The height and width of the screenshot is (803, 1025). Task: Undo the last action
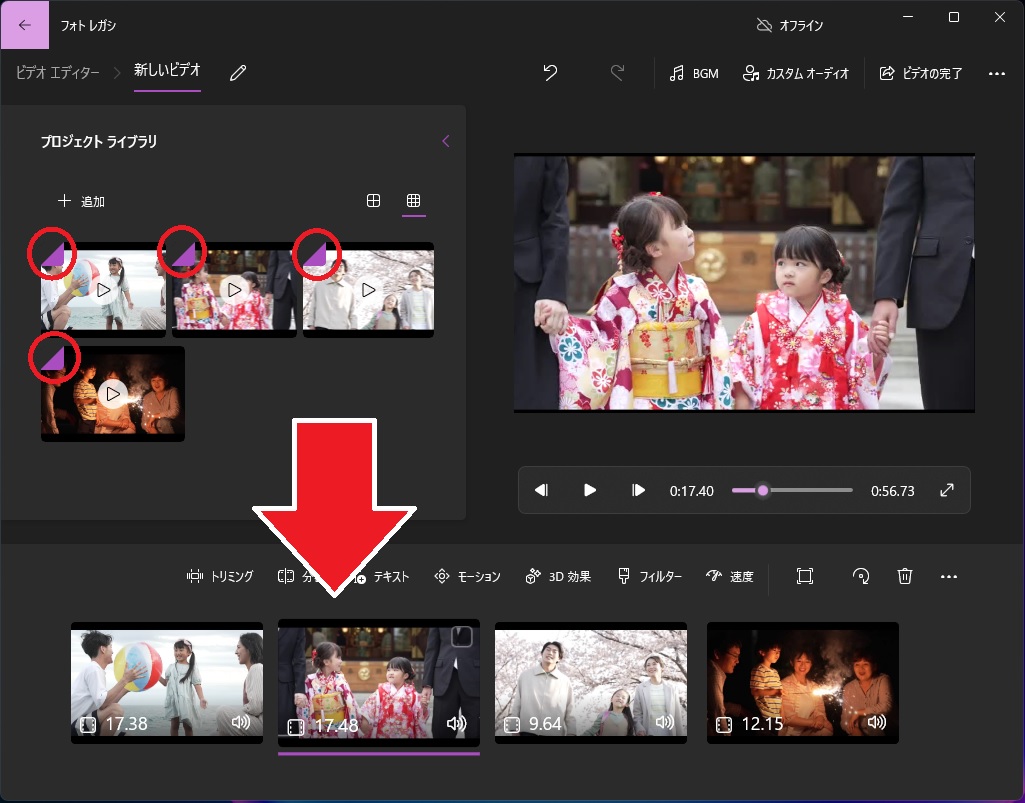click(550, 73)
